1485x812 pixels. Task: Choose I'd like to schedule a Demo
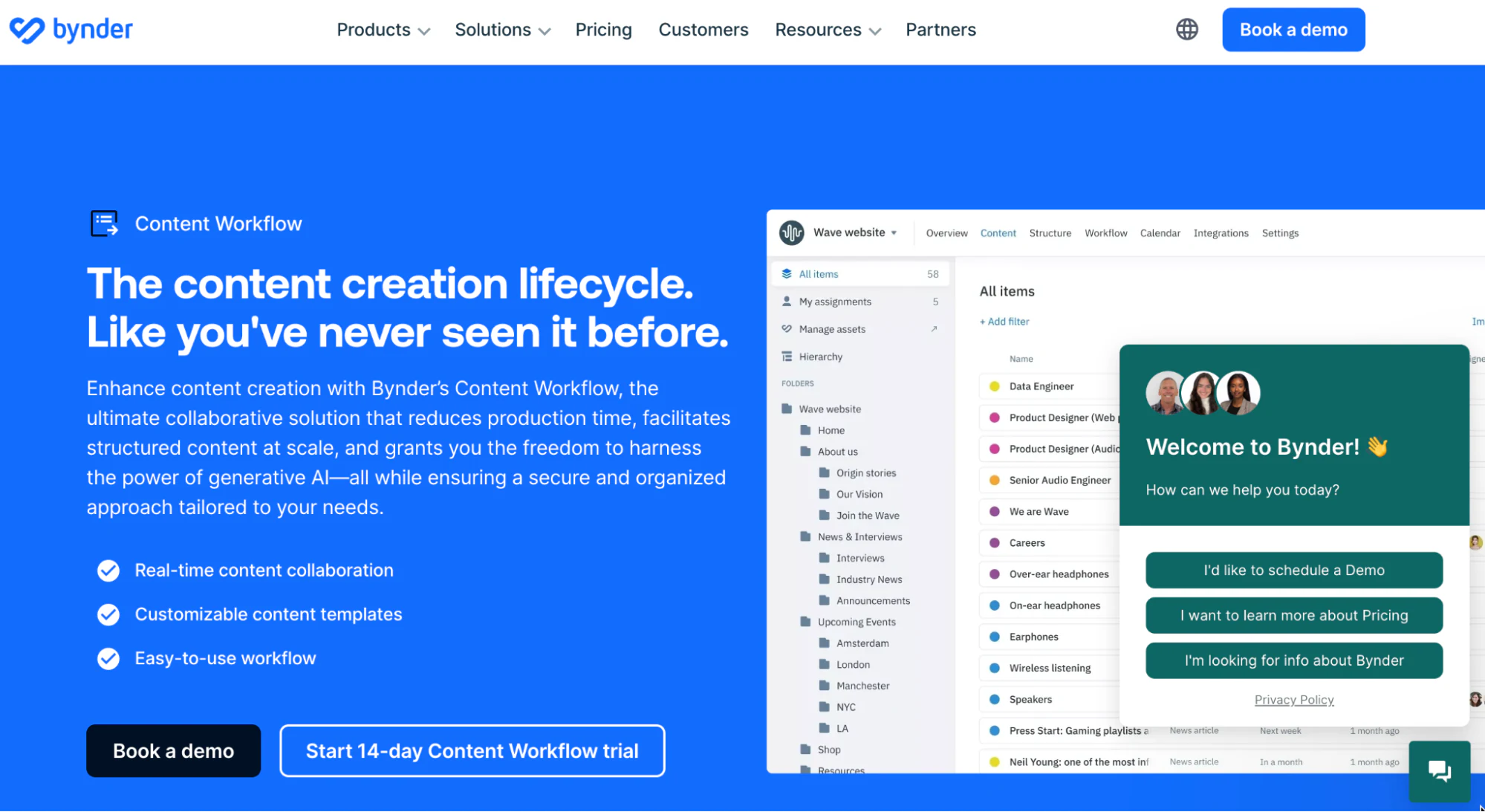(x=1293, y=570)
